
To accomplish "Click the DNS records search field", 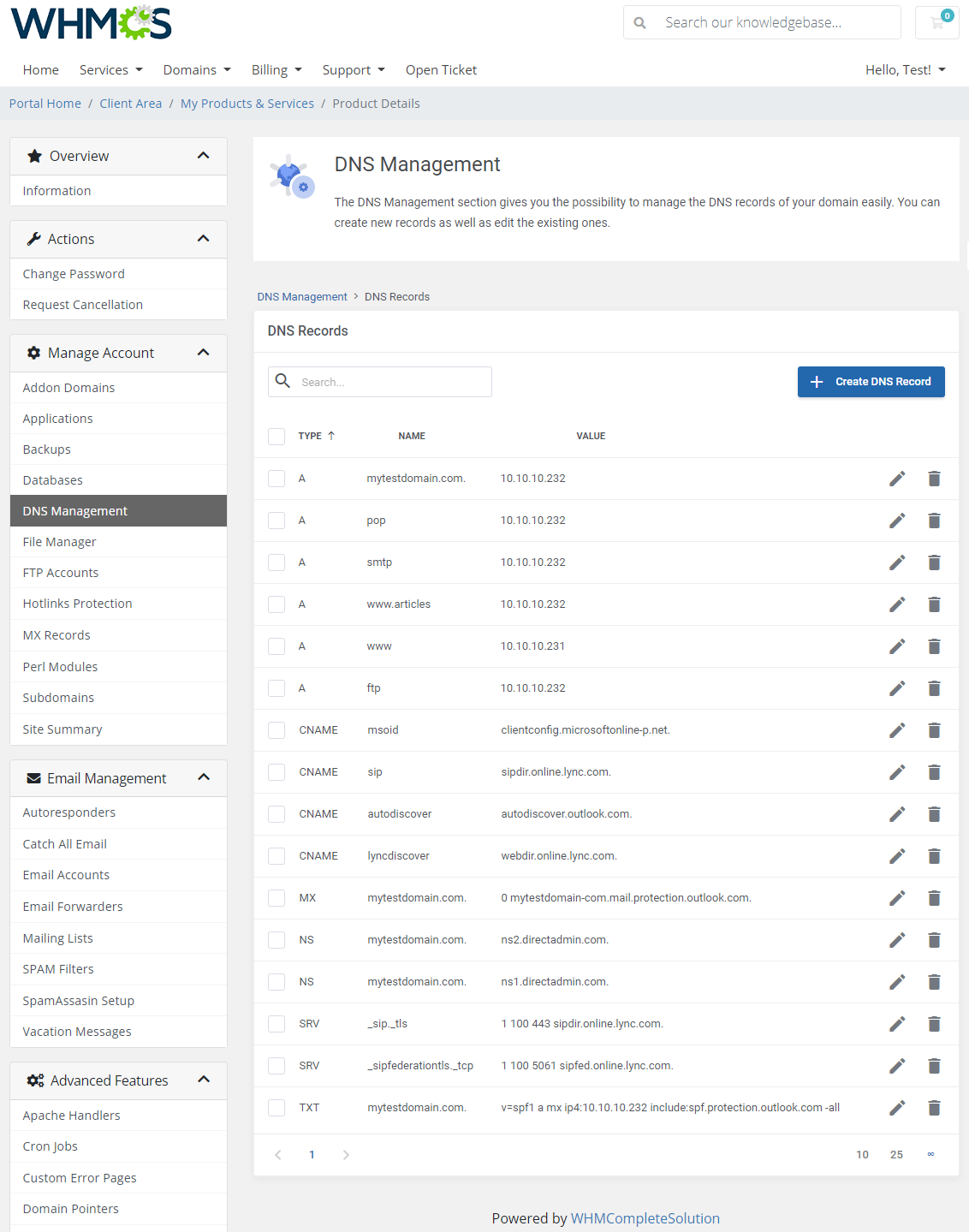I will tap(380, 382).
